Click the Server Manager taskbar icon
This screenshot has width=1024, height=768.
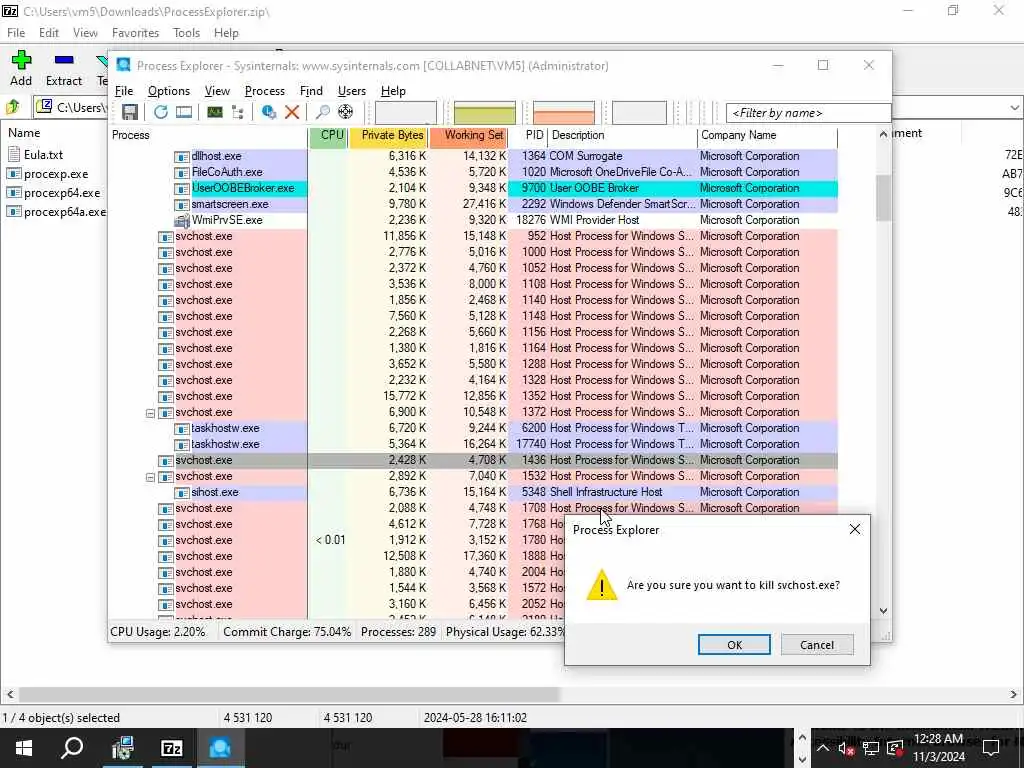coord(122,748)
